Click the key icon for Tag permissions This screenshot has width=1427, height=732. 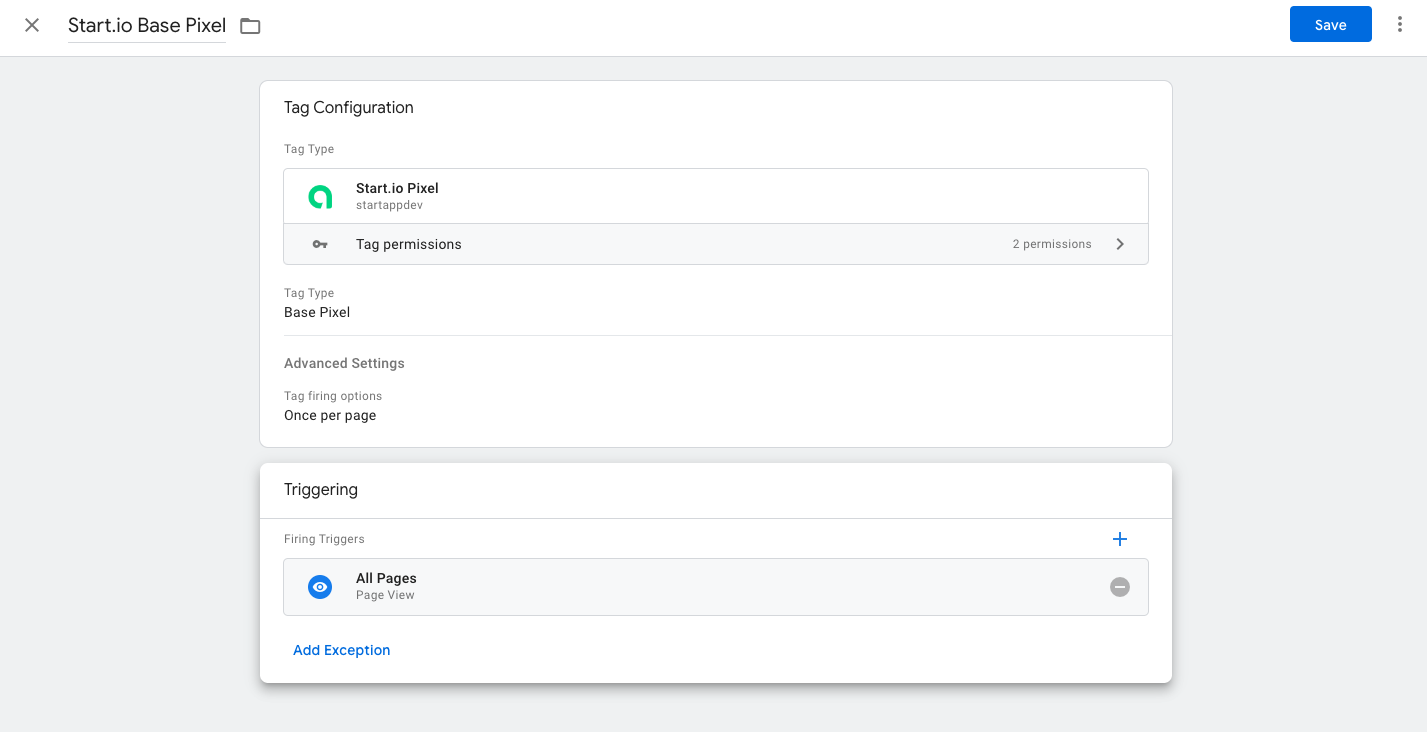pyautogui.click(x=320, y=244)
